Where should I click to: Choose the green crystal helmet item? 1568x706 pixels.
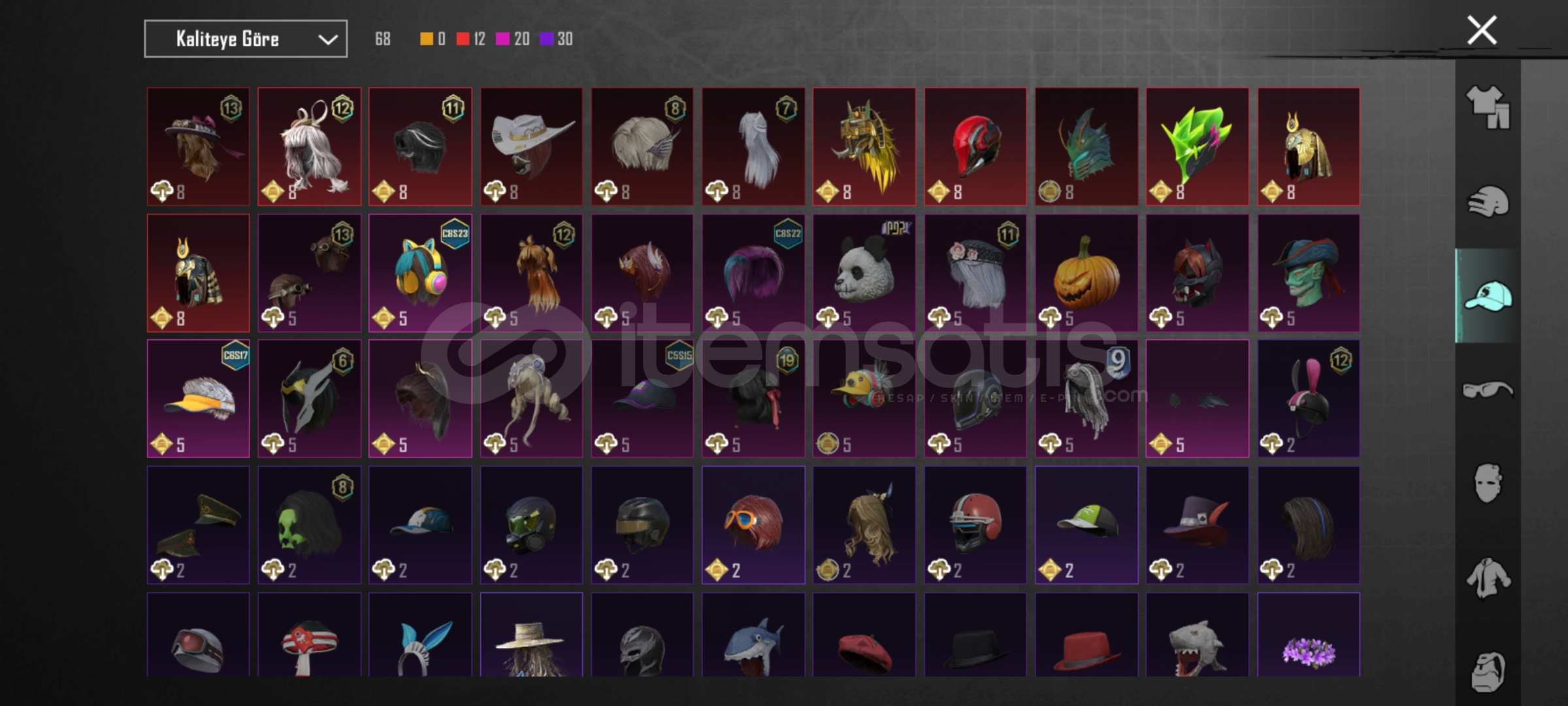1198,147
